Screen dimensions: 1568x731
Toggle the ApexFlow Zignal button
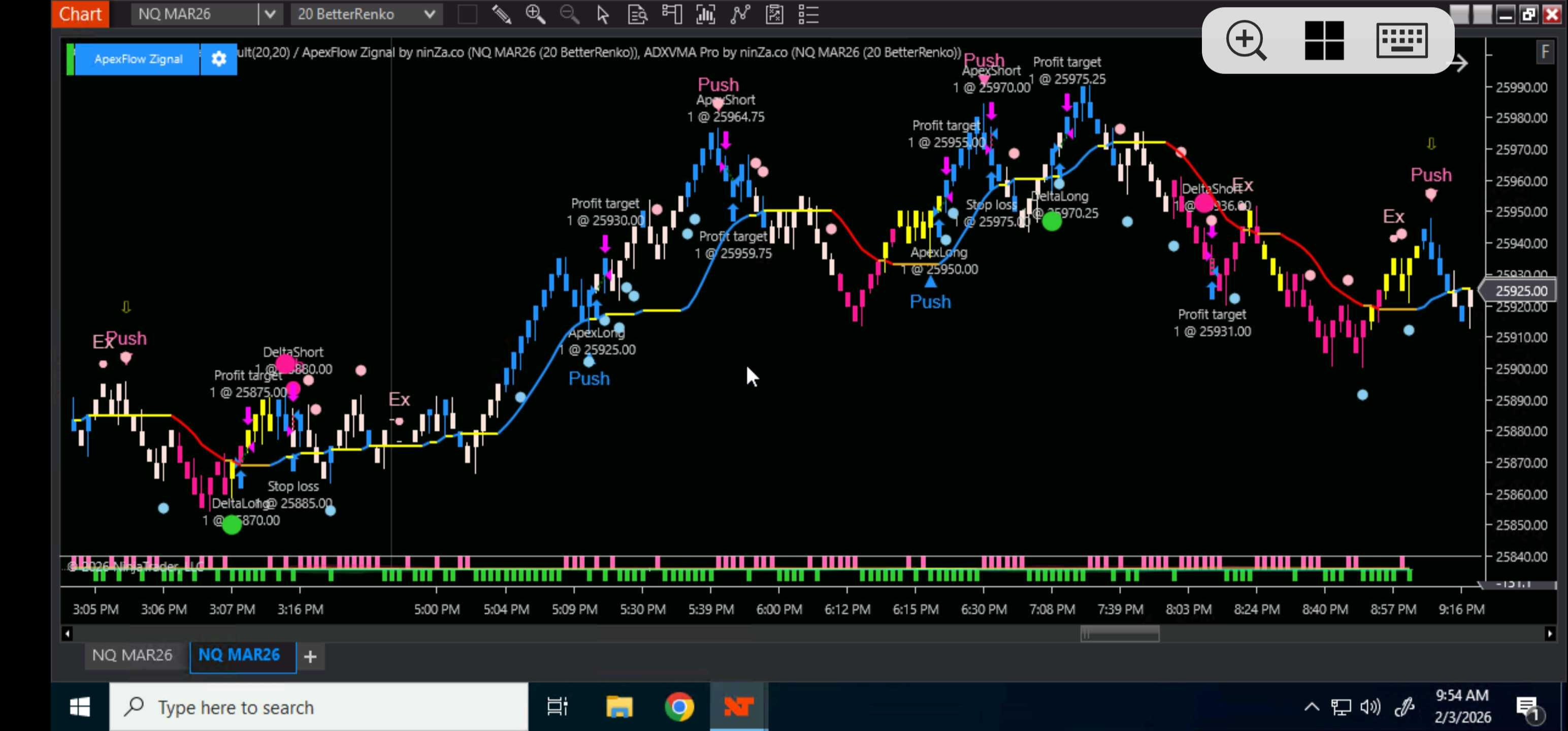[x=138, y=59]
